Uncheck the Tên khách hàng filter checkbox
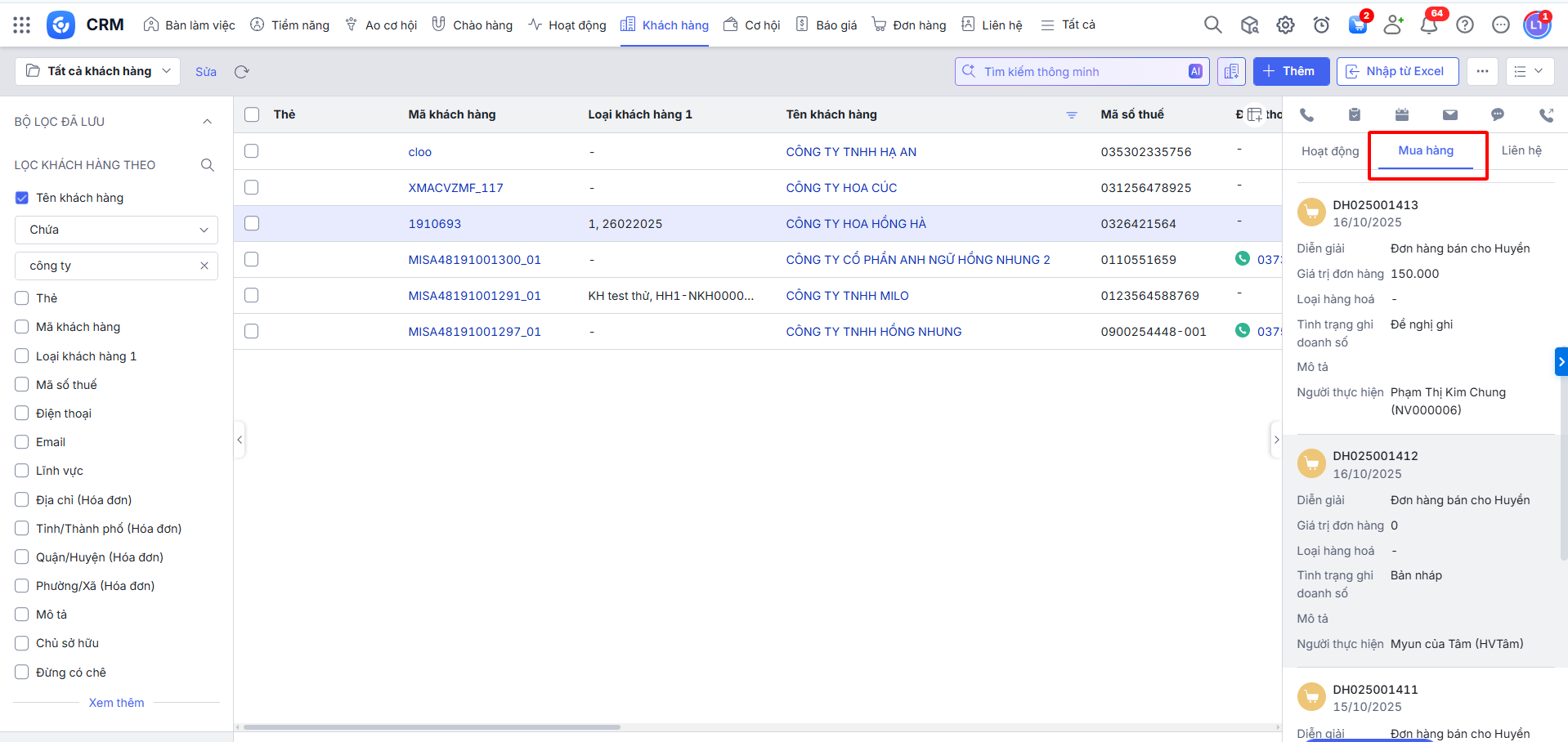1568x742 pixels. coord(22,198)
